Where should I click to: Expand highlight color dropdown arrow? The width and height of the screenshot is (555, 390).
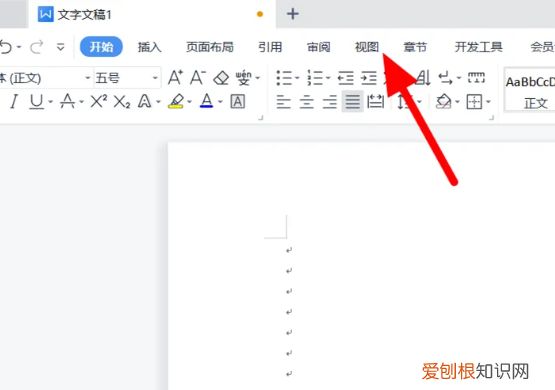[189, 102]
